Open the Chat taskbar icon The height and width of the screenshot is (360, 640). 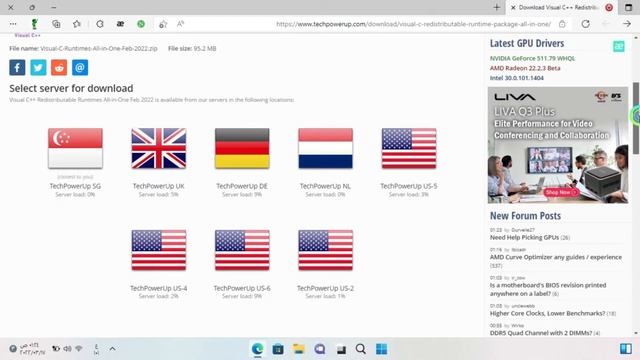(x=320, y=349)
